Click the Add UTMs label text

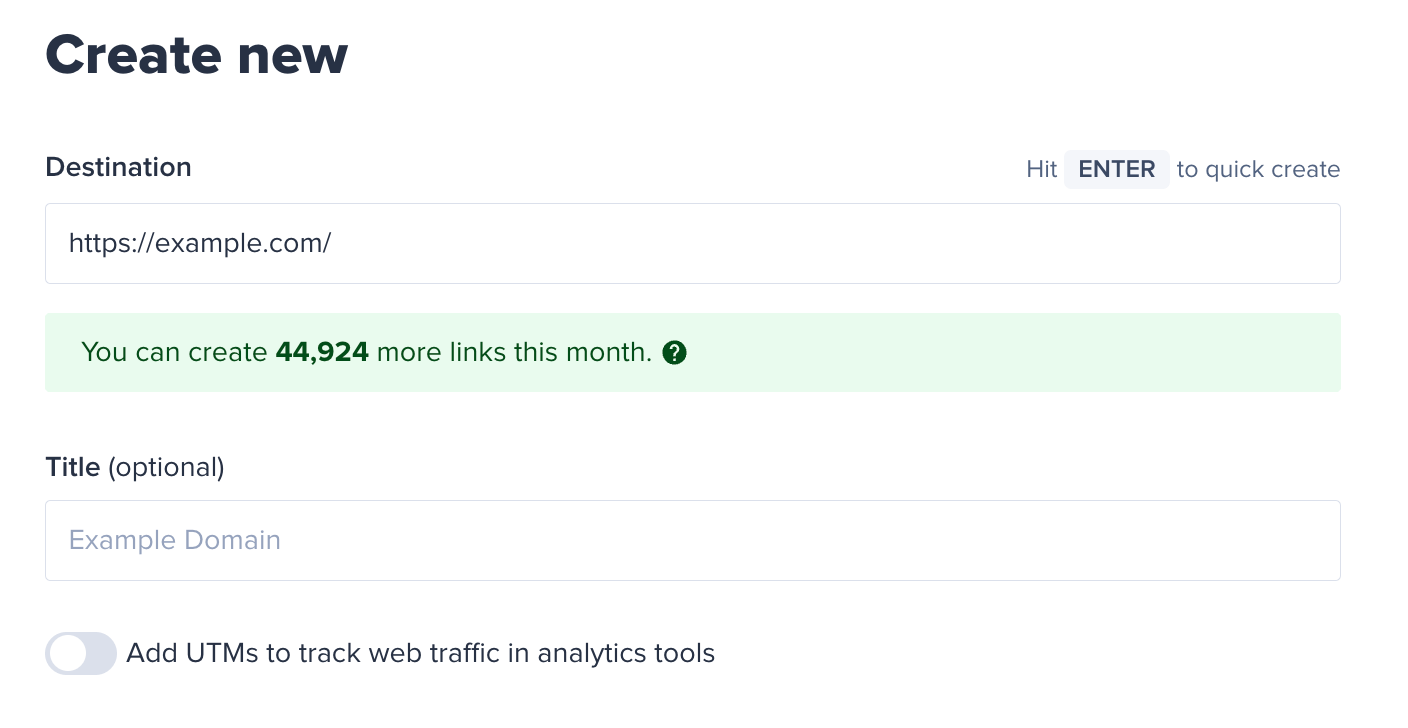(x=419, y=653)
